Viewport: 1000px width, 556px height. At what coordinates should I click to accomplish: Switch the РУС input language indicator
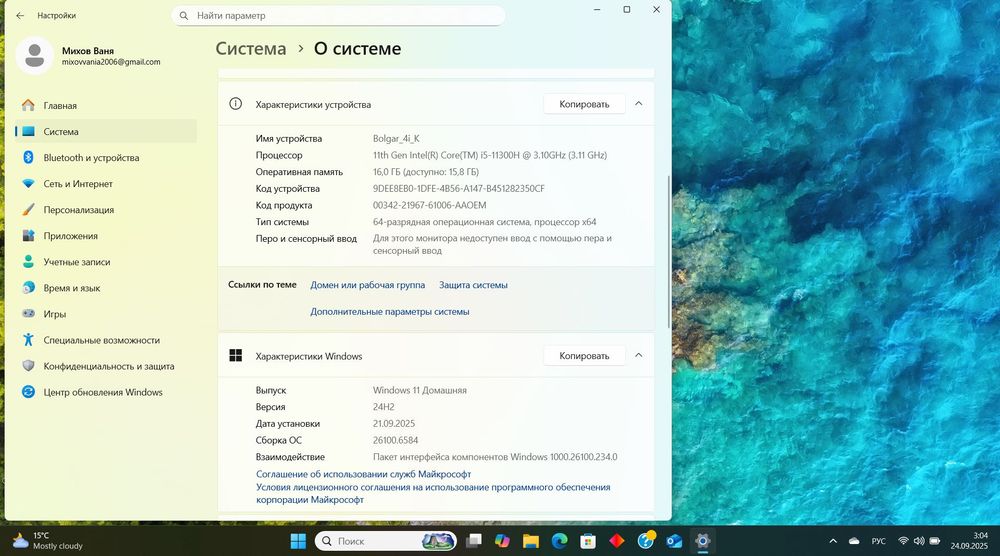pyautogui.click(x=879, y=541)
